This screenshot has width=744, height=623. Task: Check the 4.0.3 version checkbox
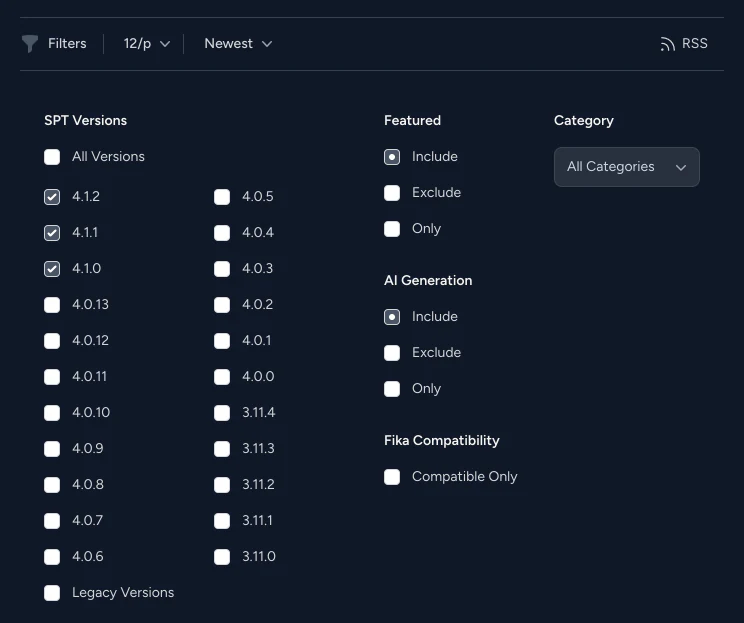[x=222, y=269]
